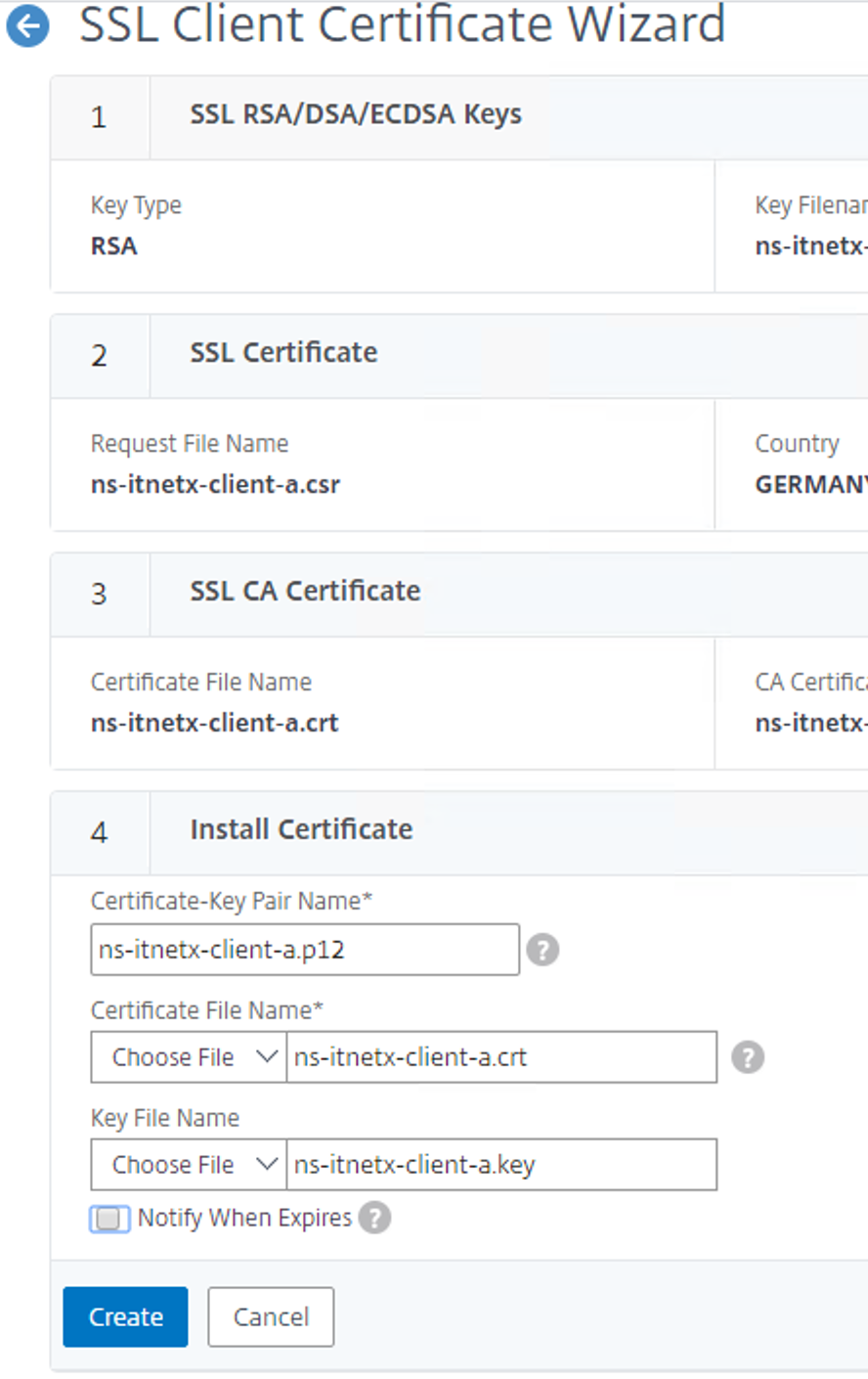The image size is (868, 1379).
Task: Select step 2 SSL Certificate header
Action: tap(459, 356)
